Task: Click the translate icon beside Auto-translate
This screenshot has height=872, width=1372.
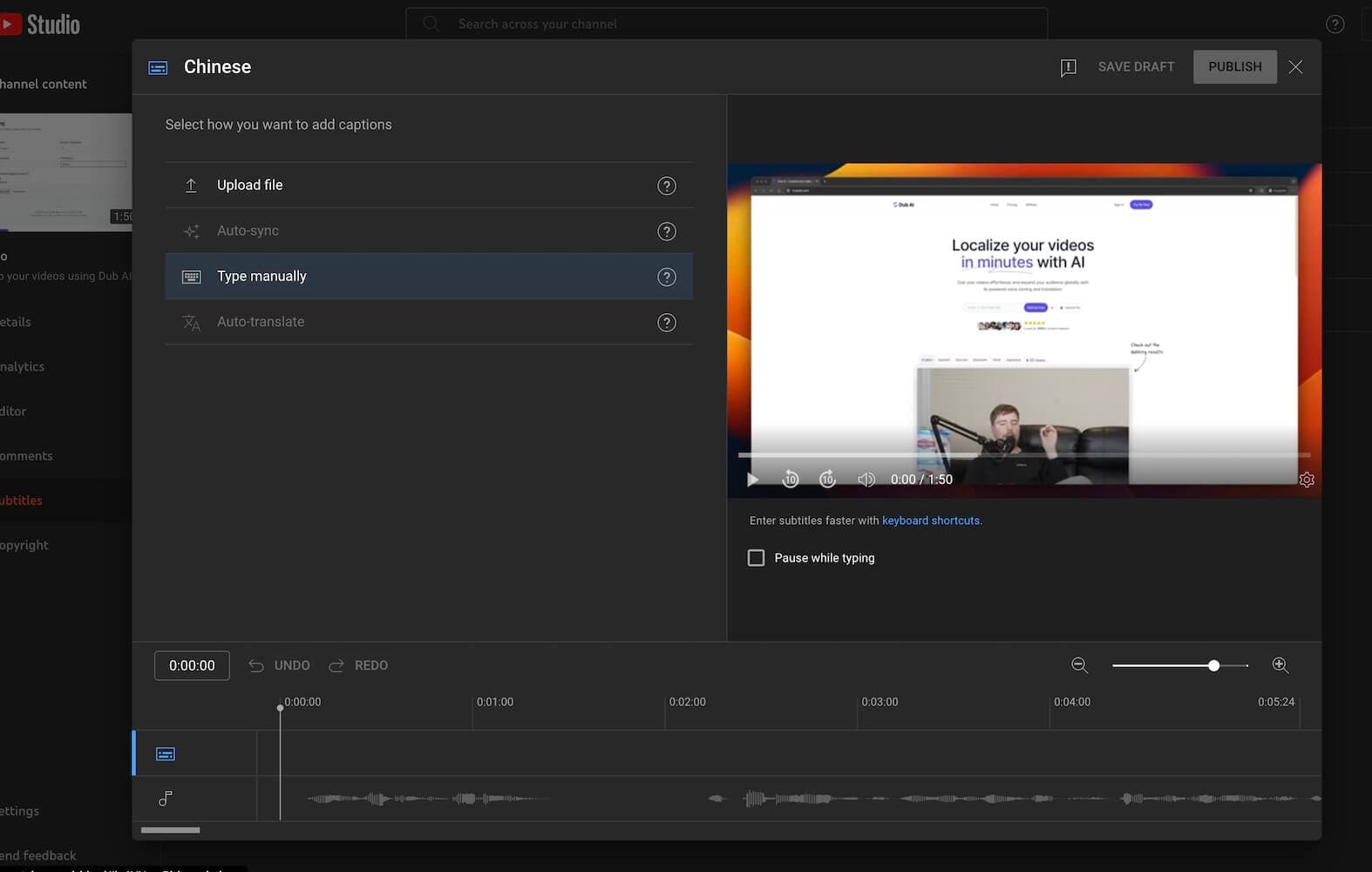Action: pyautogui.click(x=191, y=323)
